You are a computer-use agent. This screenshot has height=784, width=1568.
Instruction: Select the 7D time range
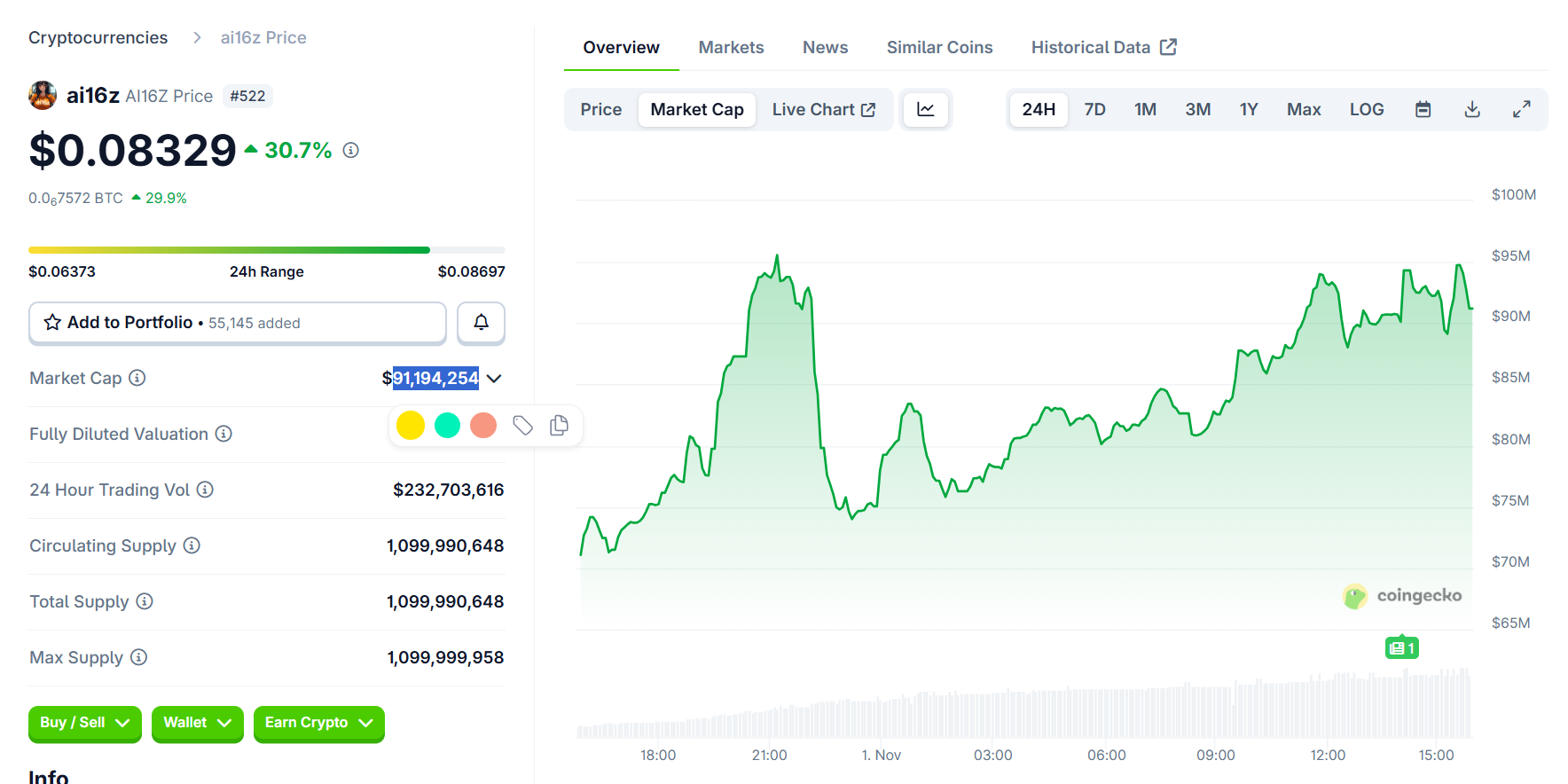click(1094, 110)
